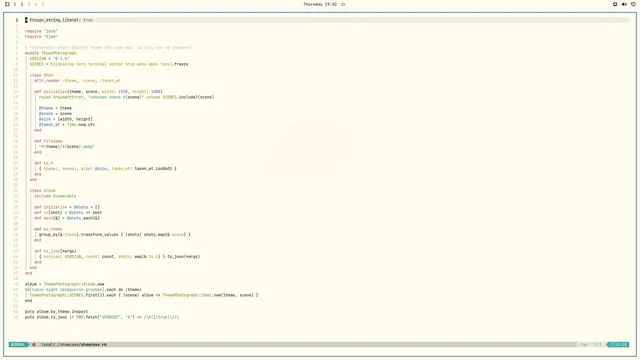Switch to workspace 5
The width and height of the screenshot is (640, 360).
tap(42, 4)
